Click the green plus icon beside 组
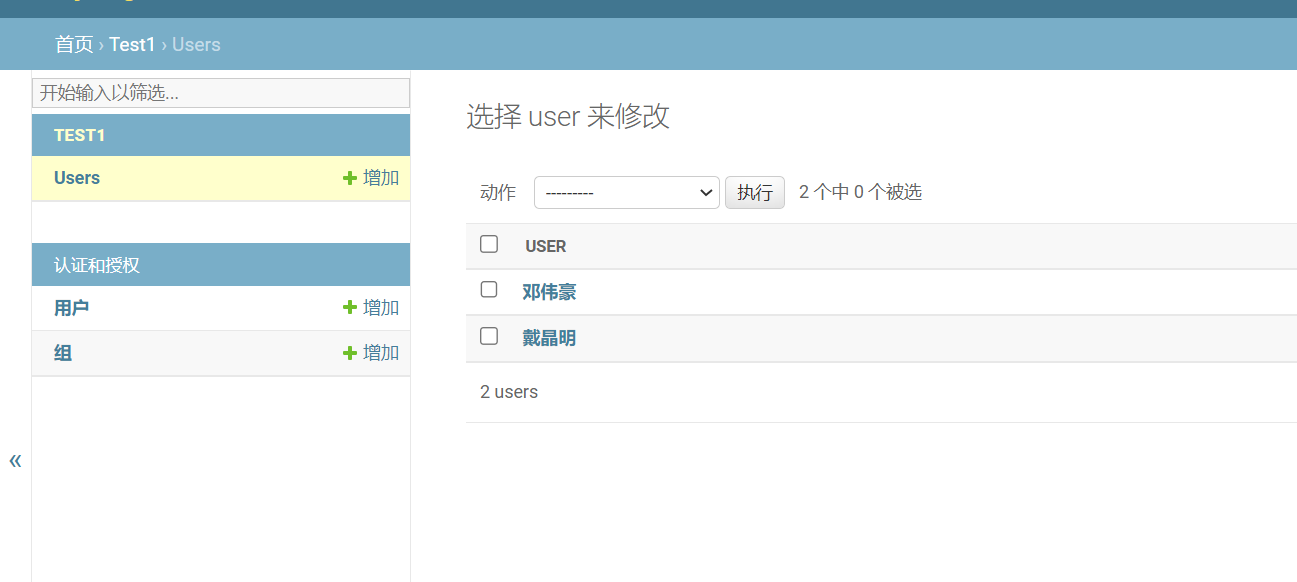The height and width of the screenshot is (582, 1297). coord(349,353)
